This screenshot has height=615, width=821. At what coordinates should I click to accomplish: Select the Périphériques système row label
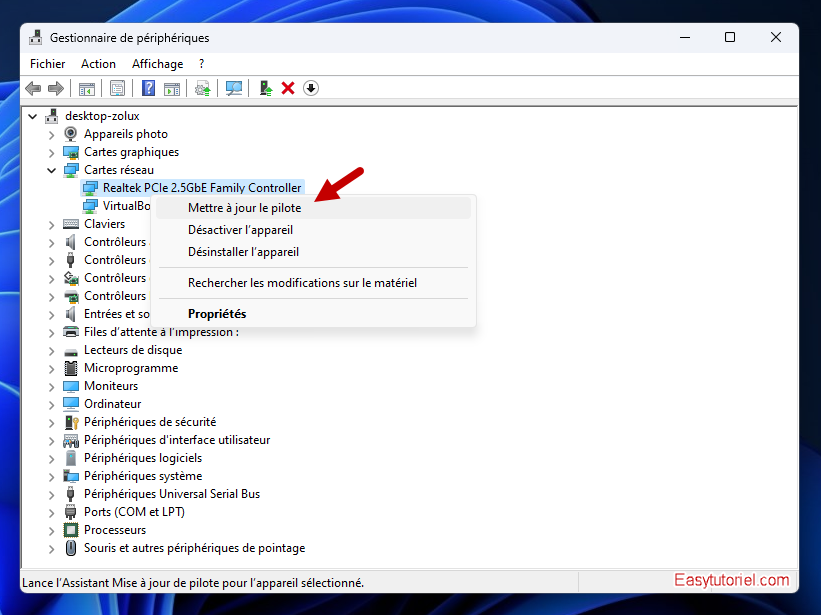tap(143, 476)
